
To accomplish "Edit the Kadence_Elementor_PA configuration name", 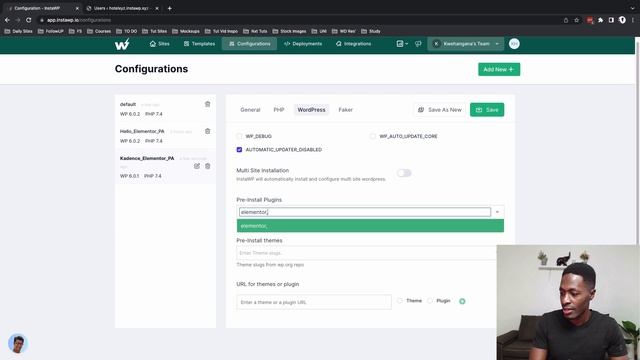I will coord(197,166).
